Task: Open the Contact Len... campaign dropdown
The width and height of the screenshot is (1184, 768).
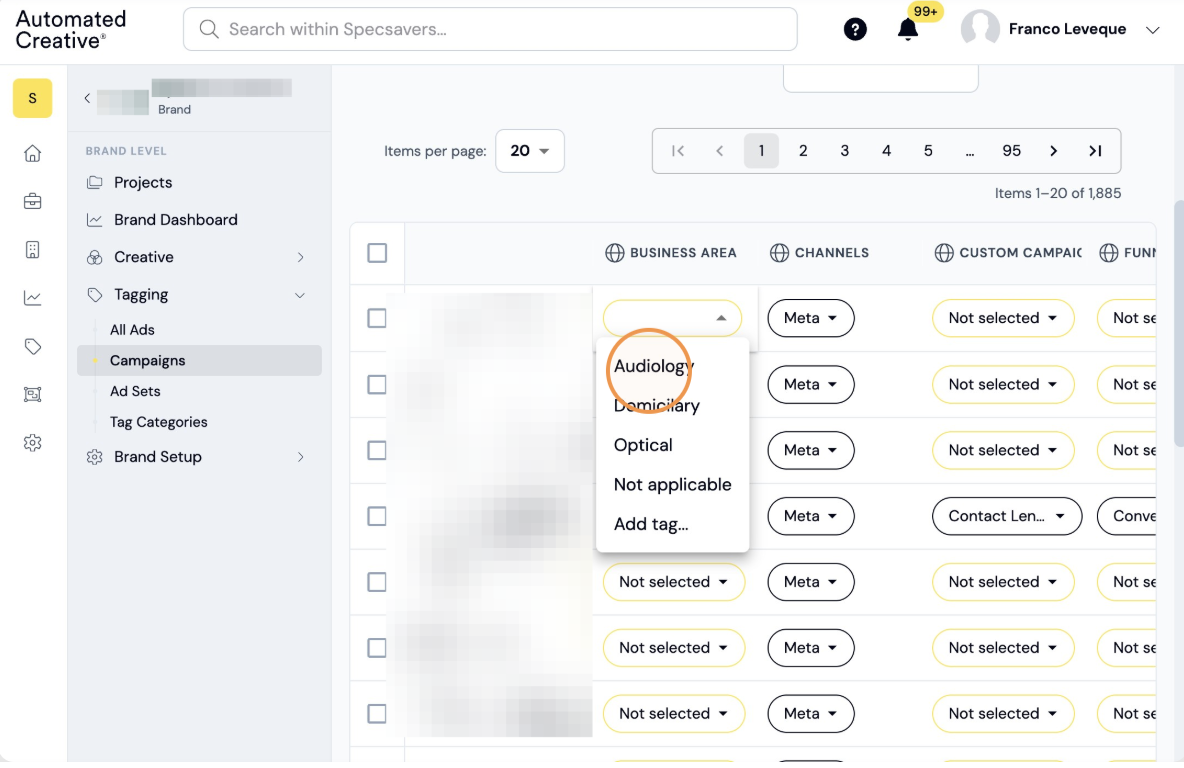Action: [x=1007, y=517]
